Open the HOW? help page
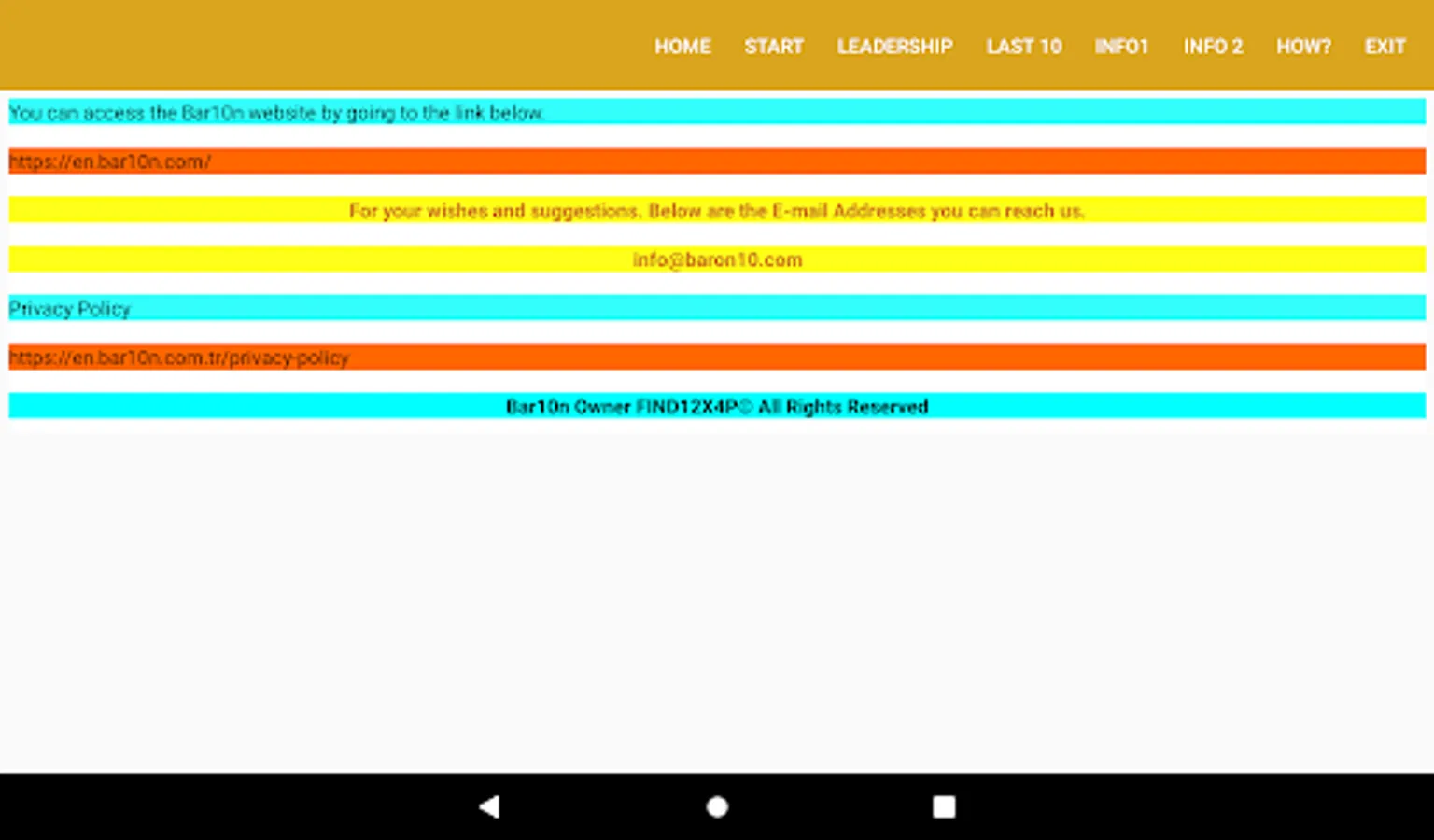This screenshot has height=840, width=1434. pyautogui.click(x=1303, y=46)
